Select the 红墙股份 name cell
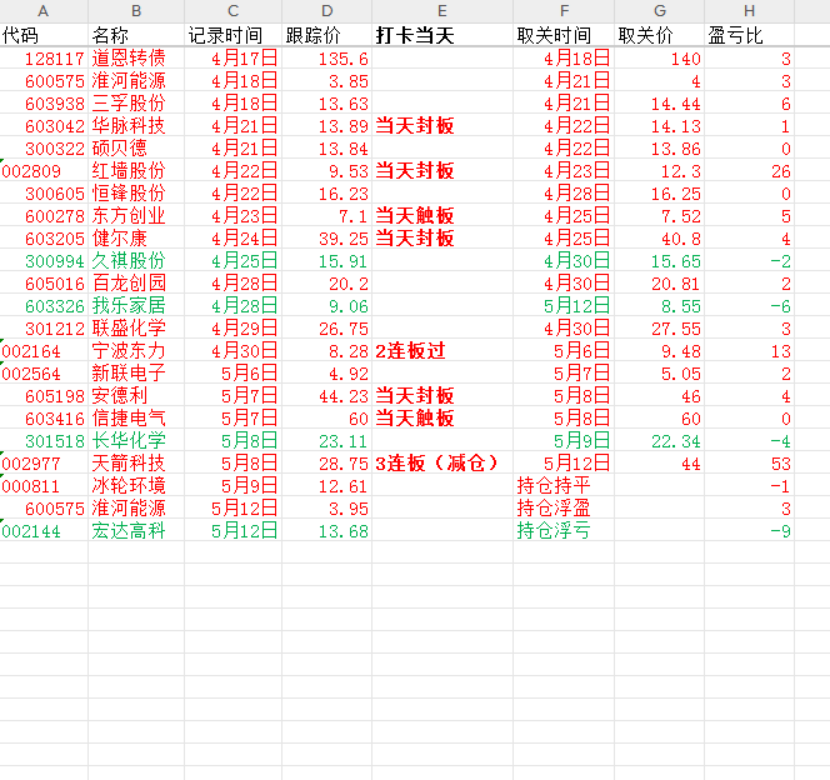This screenshot has height=780, width=830. [x=136, y=171]
